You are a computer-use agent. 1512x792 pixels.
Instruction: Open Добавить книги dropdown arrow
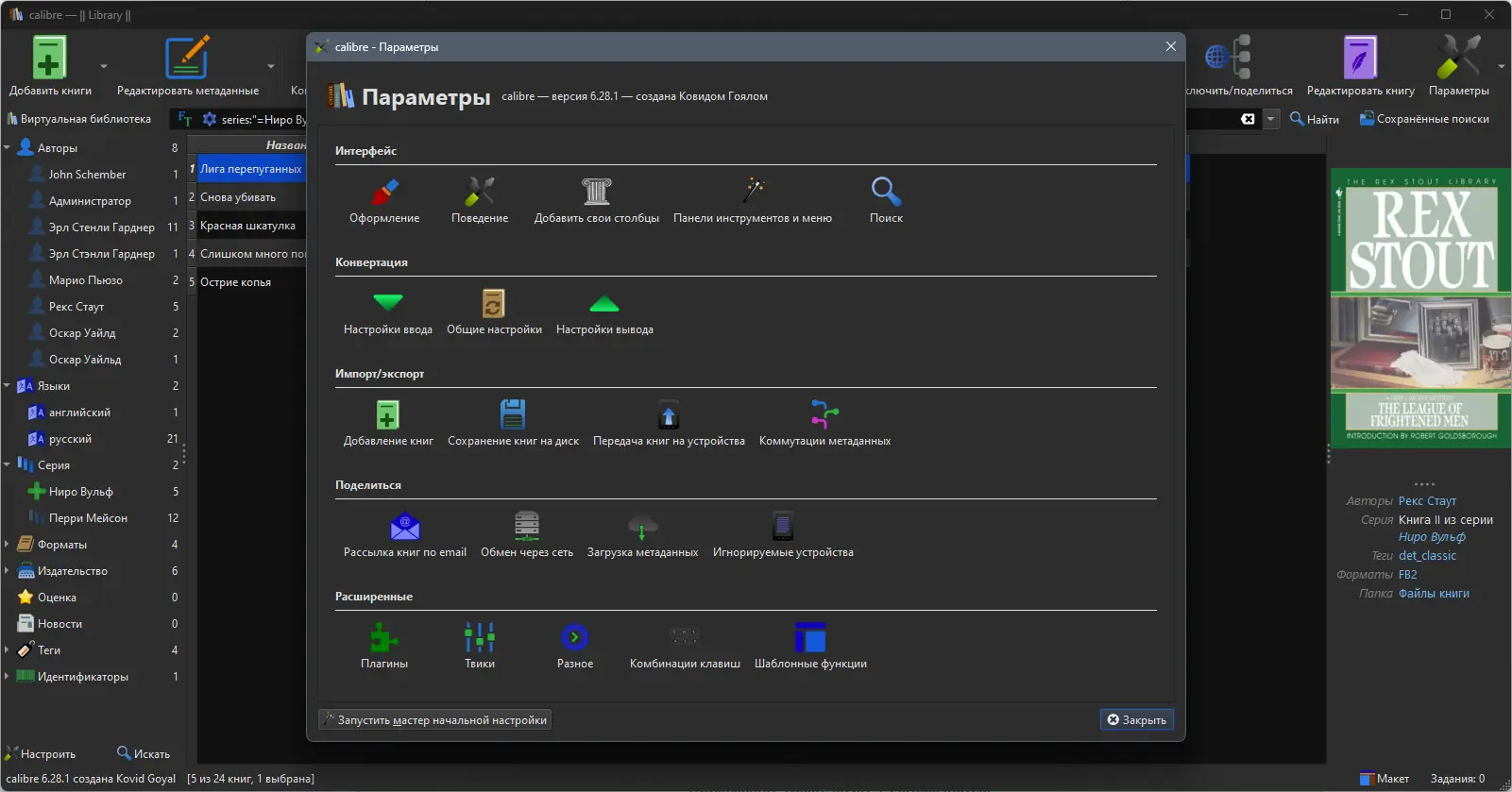(104, 67)
